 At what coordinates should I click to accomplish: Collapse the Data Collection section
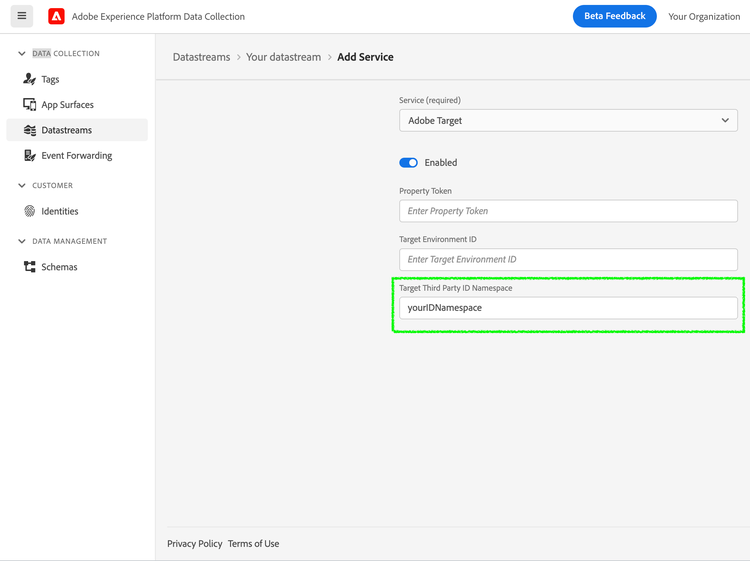pos(22,54)
